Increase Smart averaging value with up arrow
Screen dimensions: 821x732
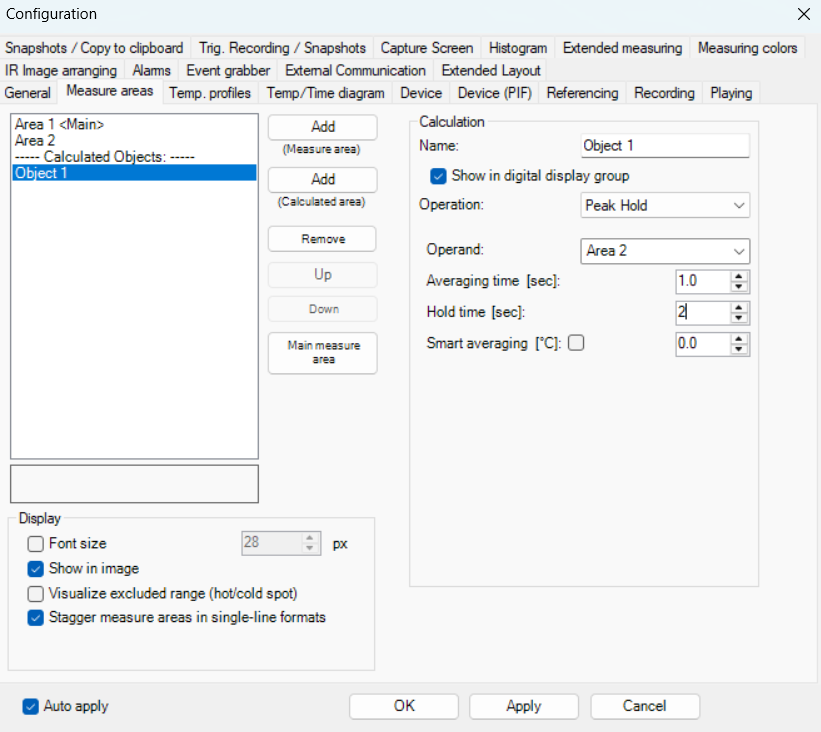739,339
